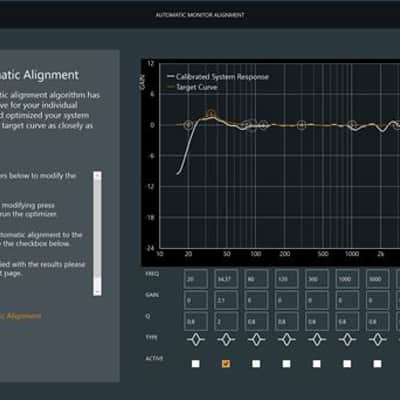Select the FREQ field showing 20
Image resolution: width=400 pixels, height=400 pixels.
point(196,279)
